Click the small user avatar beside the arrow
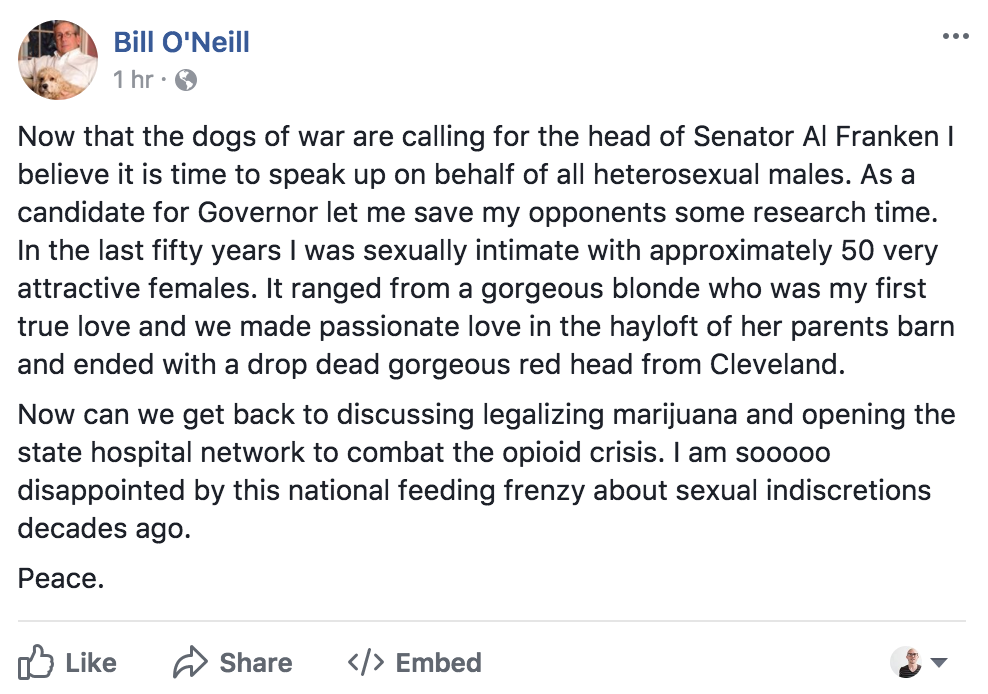Viewport: 988px width, 694px height. [906, 662]
